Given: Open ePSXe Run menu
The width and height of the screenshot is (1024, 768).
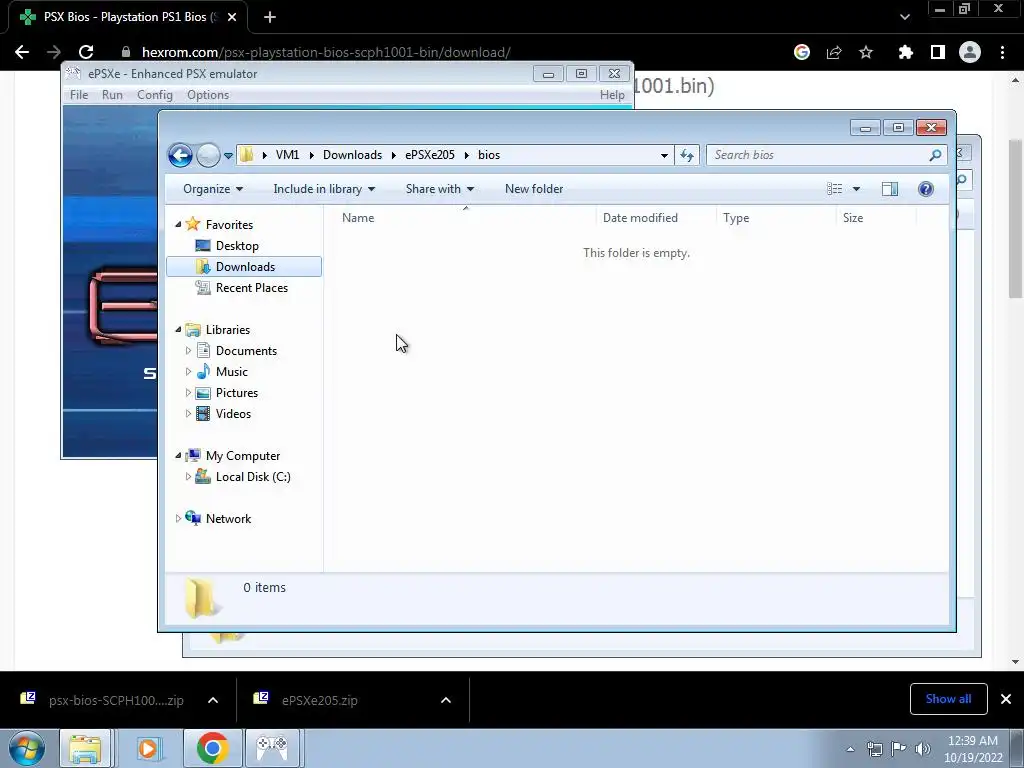Looking at the screenshot, I should point(112,95).
